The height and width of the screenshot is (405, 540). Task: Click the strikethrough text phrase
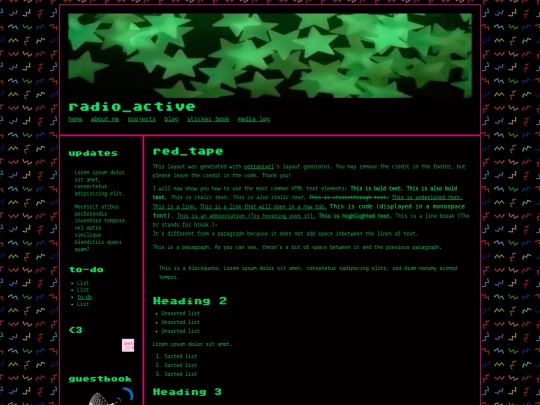[x=349, y=197]
